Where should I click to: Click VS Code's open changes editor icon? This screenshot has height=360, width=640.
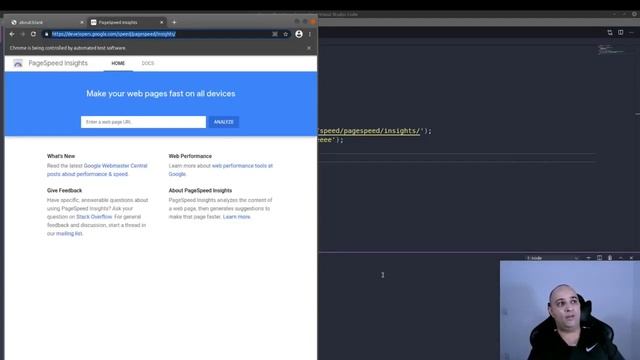tap(610, 32)
